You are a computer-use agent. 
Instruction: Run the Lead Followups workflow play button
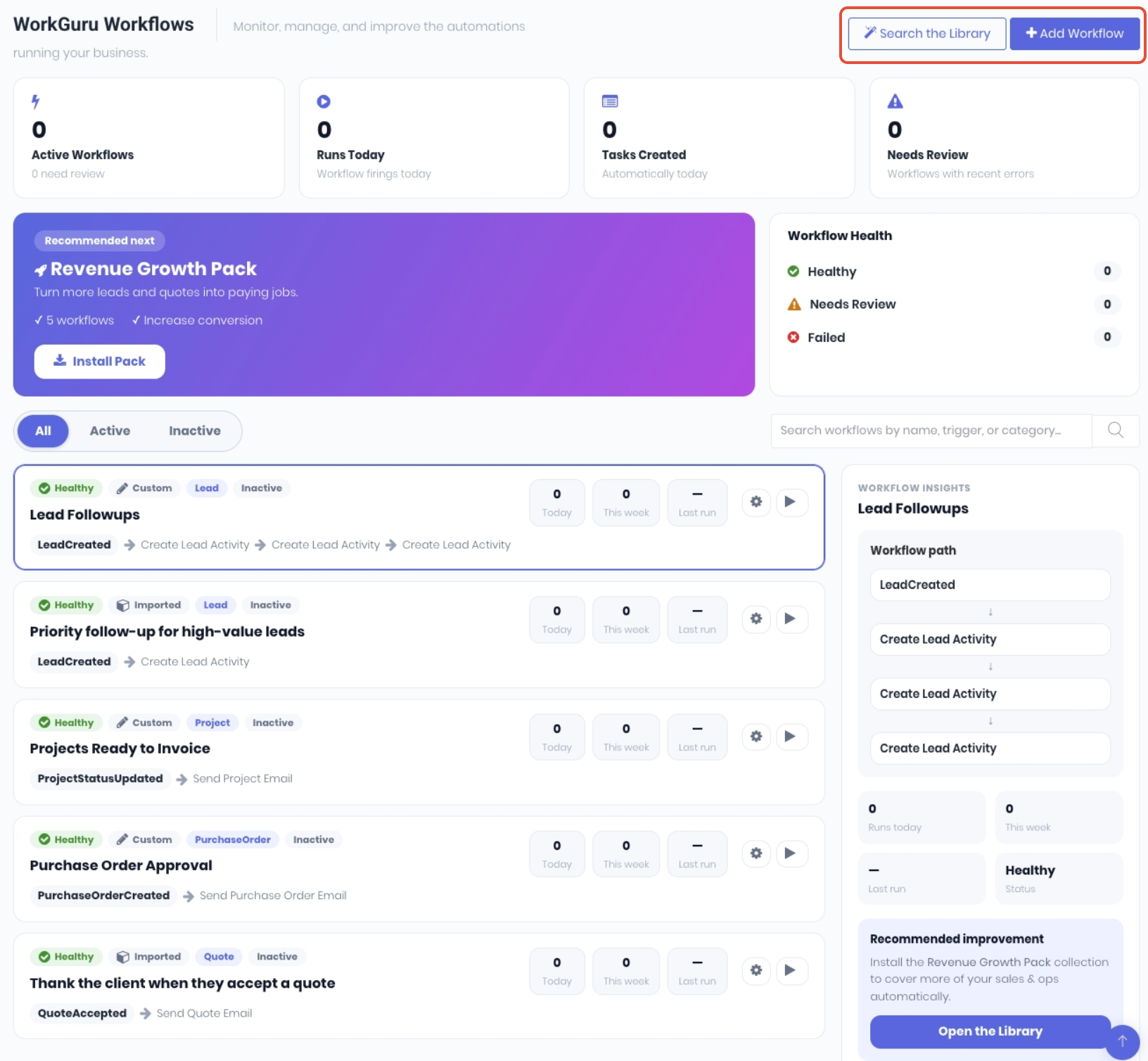pyautogui.click(x=791, y=502)
